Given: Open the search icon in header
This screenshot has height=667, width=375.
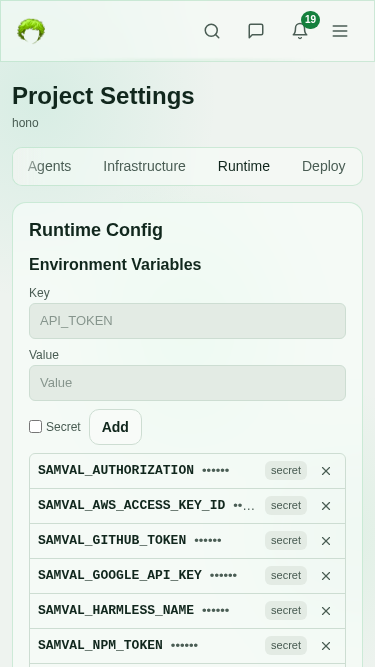Looking at the screenshot, I should [212, 31].
